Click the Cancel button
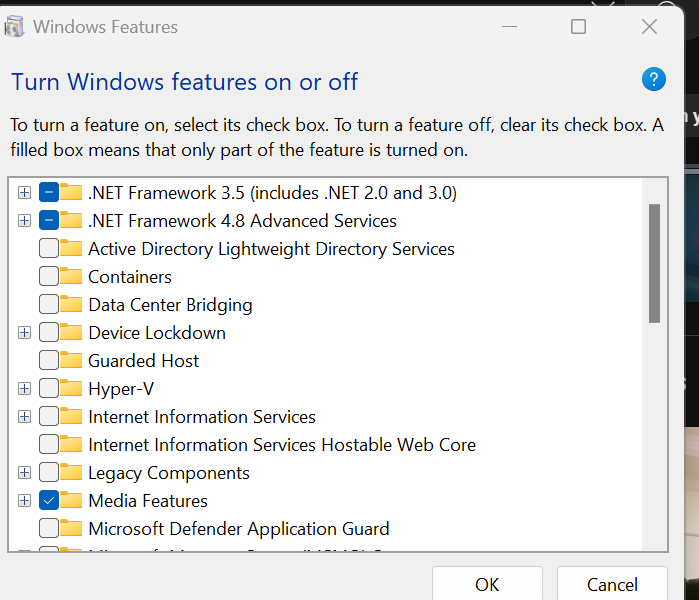Image resolution: width=699 pixels, height=600 pixels. click(x=612, y=584)
